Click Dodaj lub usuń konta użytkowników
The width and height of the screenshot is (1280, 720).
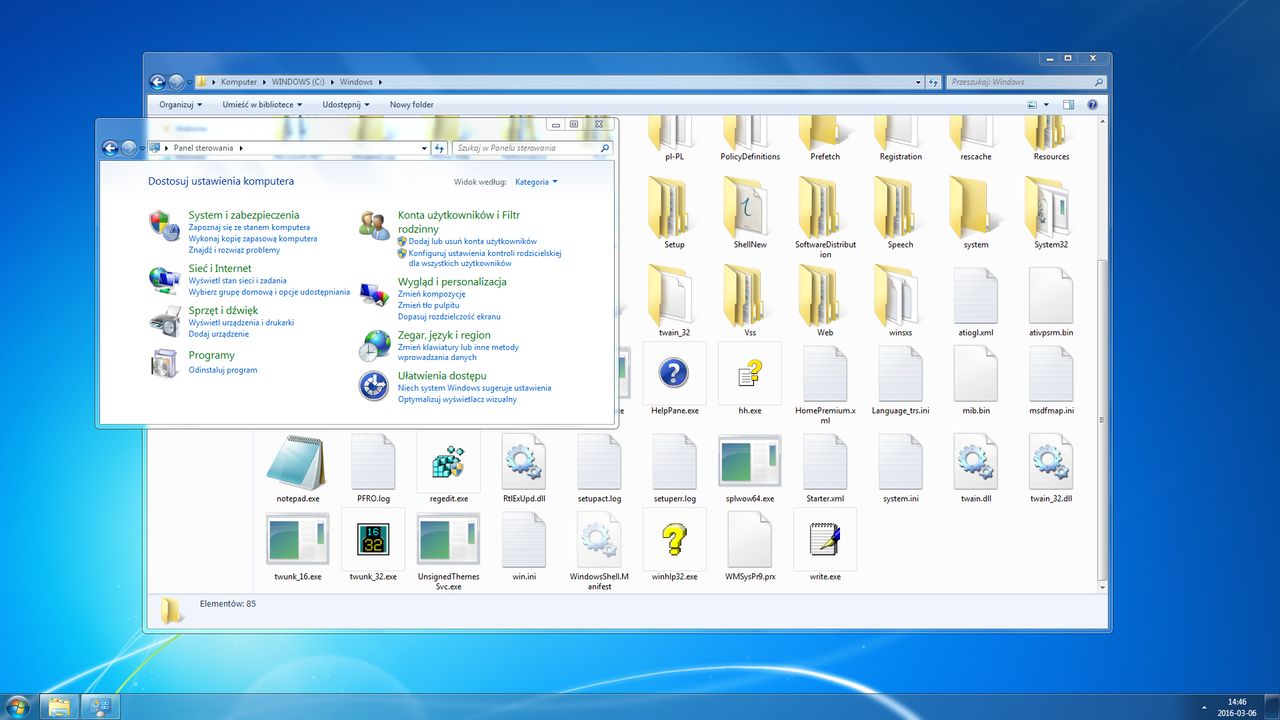click(473, 241)
